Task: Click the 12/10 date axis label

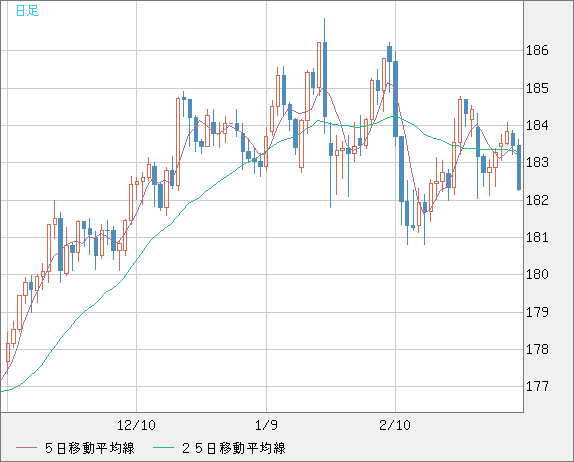Action: 136,425
